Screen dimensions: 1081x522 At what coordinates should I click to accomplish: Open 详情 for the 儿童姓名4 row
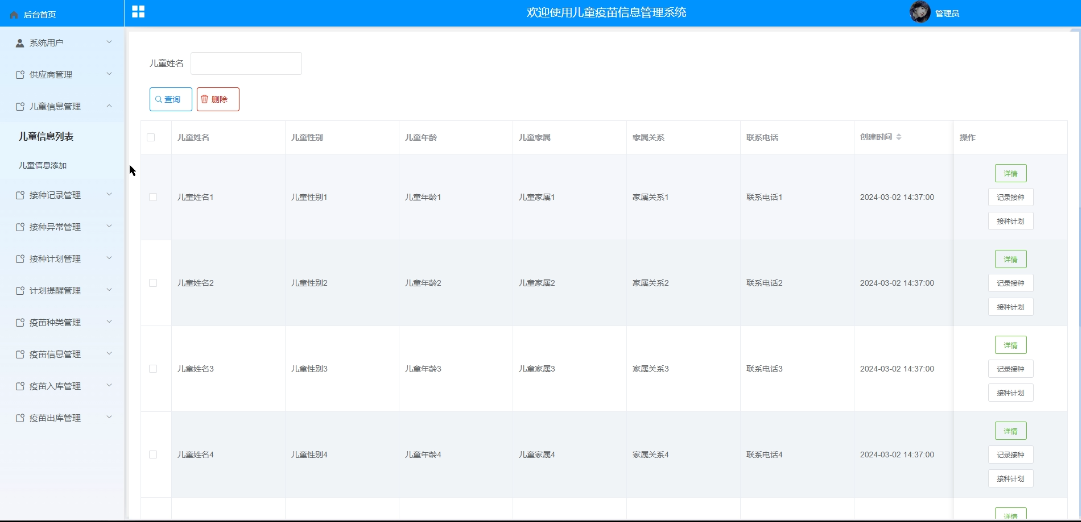click(1011, 431)
